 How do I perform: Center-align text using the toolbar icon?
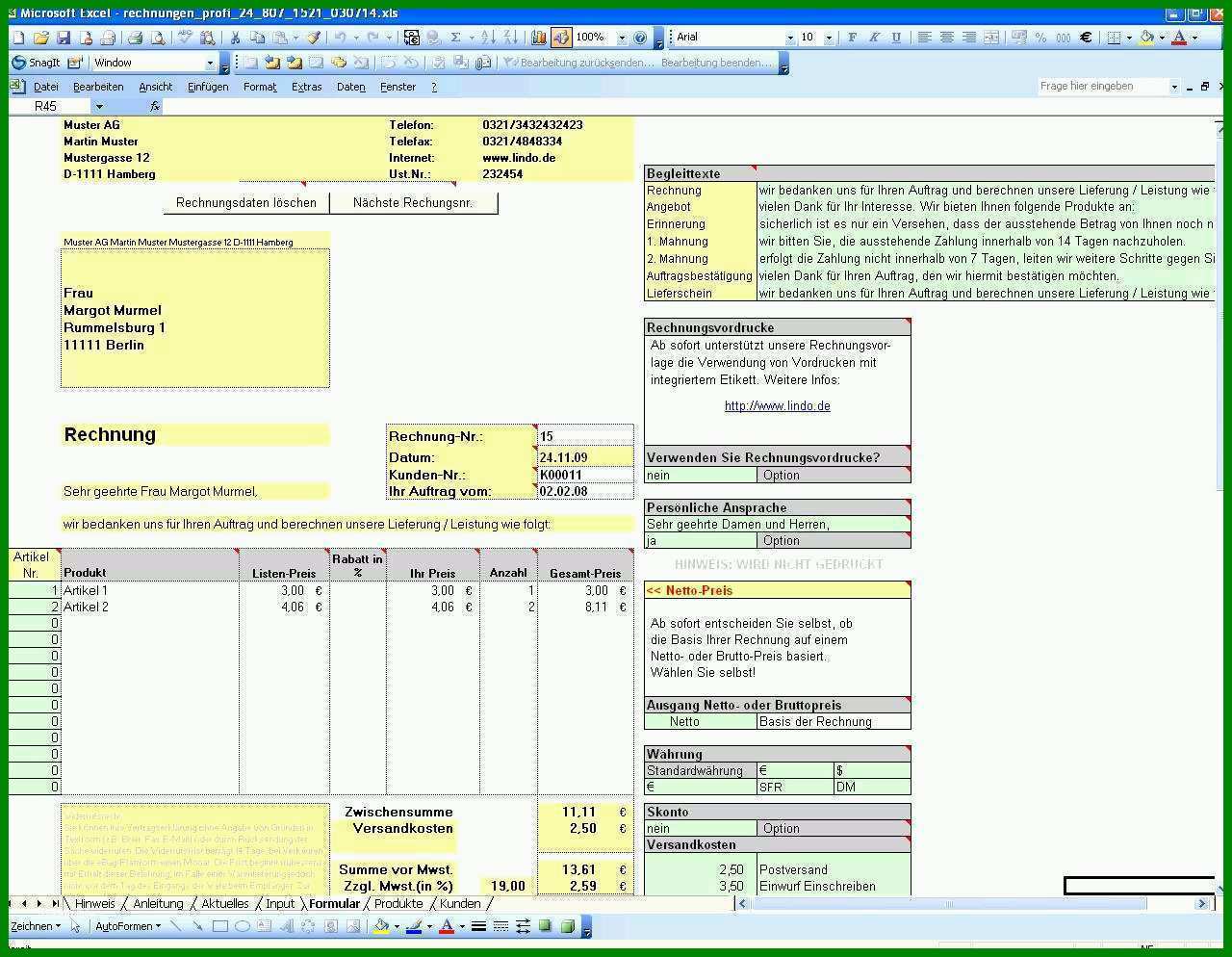946,38
